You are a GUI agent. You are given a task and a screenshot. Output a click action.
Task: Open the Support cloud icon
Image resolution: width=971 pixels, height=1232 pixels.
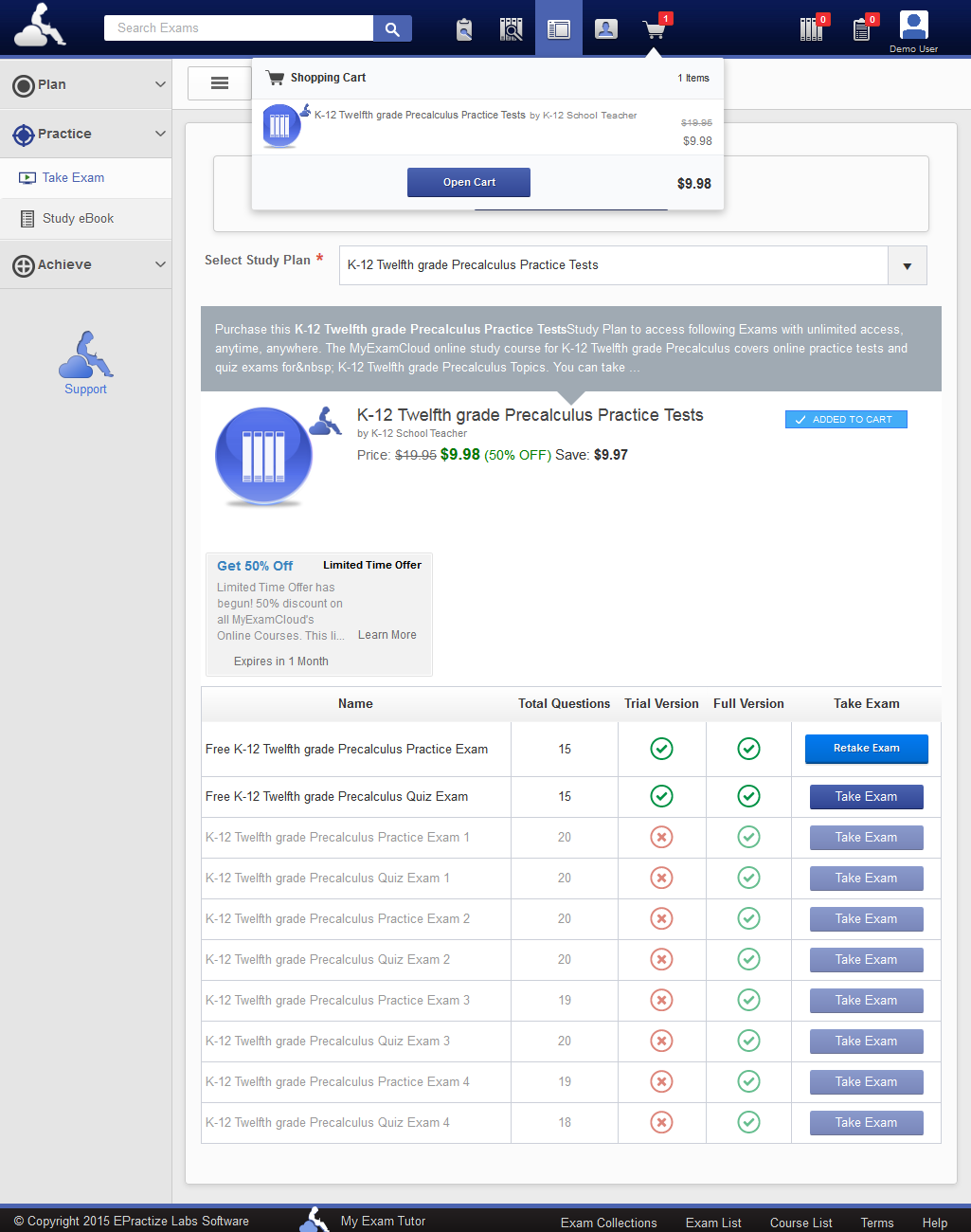coord(85,355)
